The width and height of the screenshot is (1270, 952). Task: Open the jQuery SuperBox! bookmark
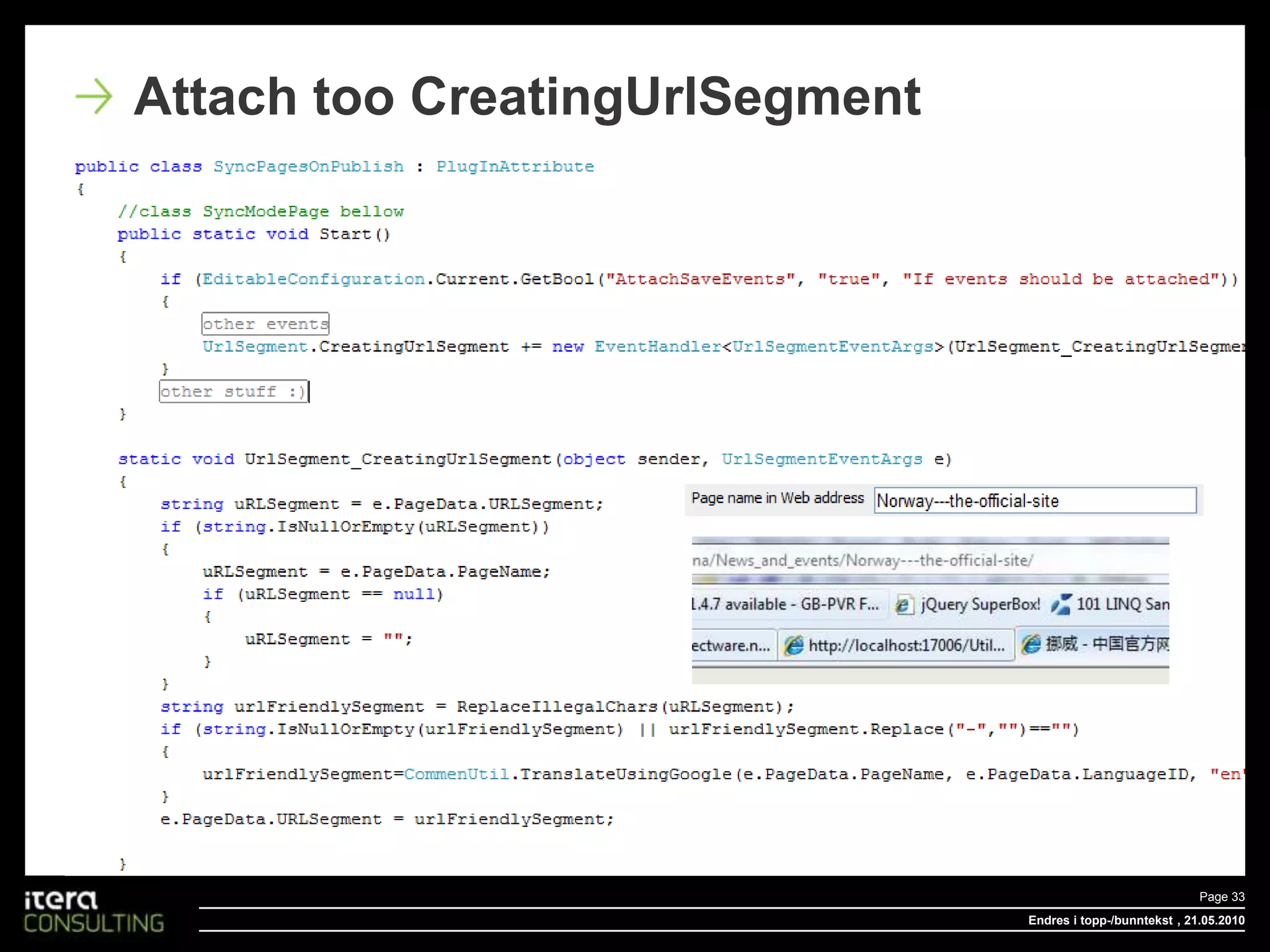[x=980, y=604]
